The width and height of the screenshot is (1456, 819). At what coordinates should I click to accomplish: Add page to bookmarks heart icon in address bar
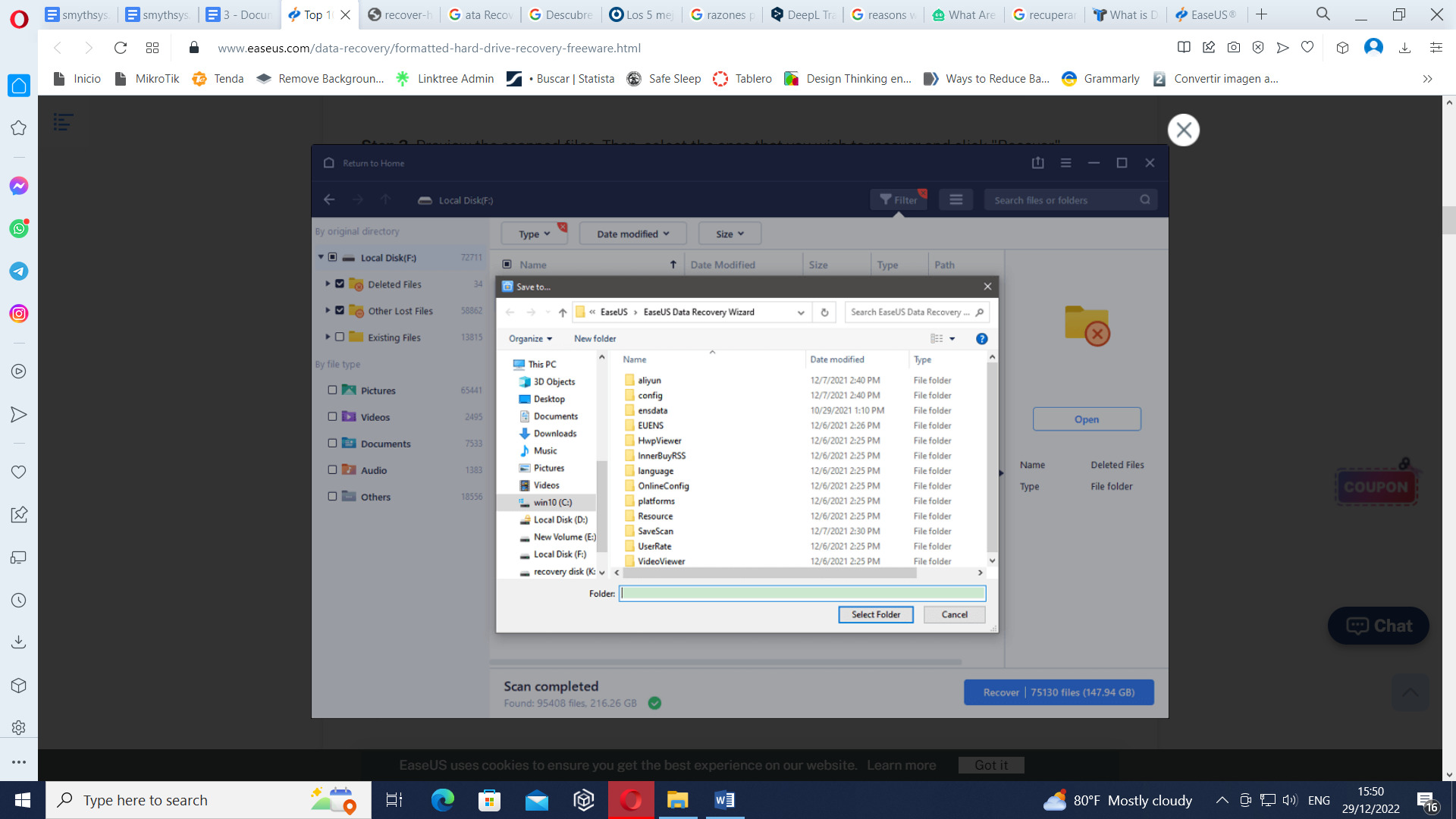[x=1307, y=48]
